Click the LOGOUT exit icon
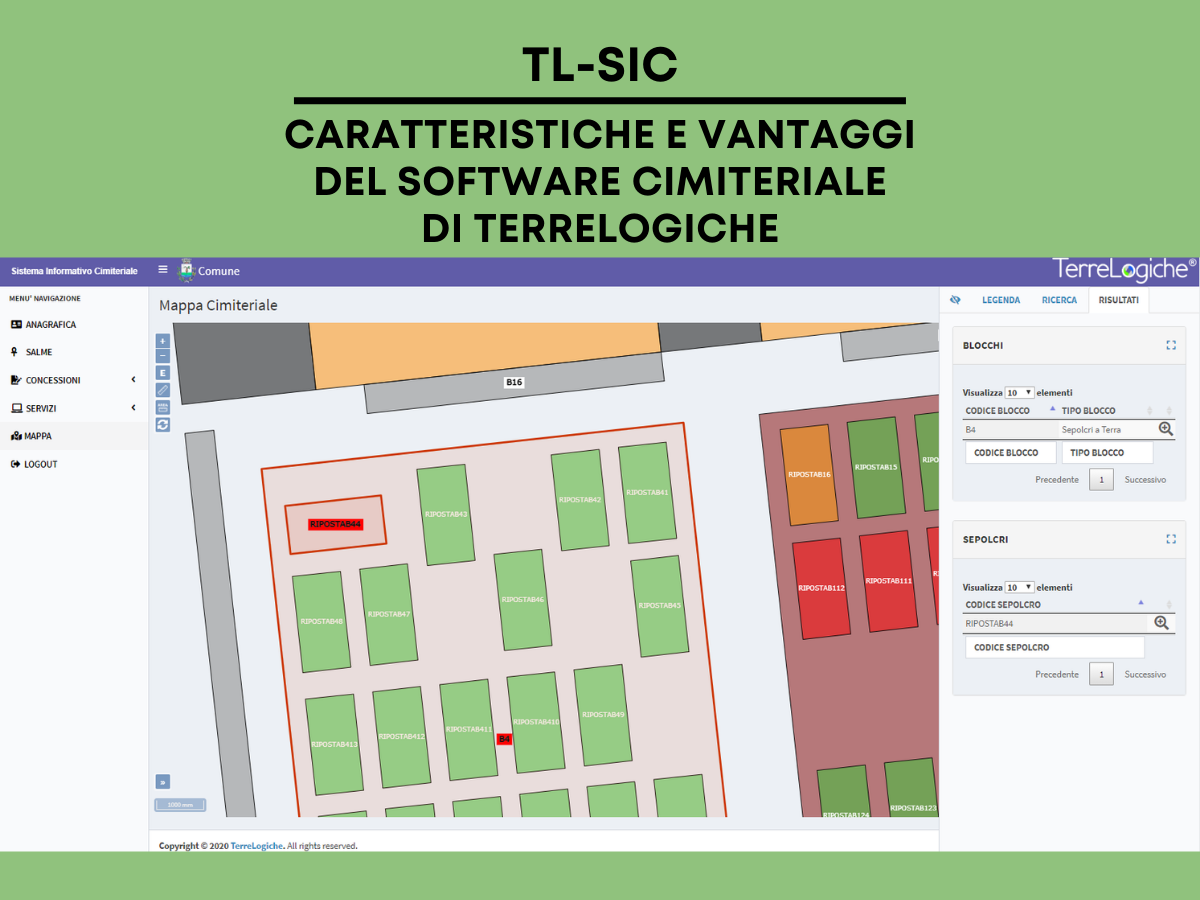 tap(16, 464)
